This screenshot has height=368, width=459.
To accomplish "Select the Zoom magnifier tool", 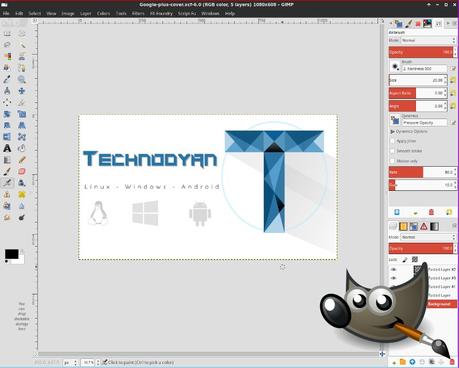I will pos(22,79).
